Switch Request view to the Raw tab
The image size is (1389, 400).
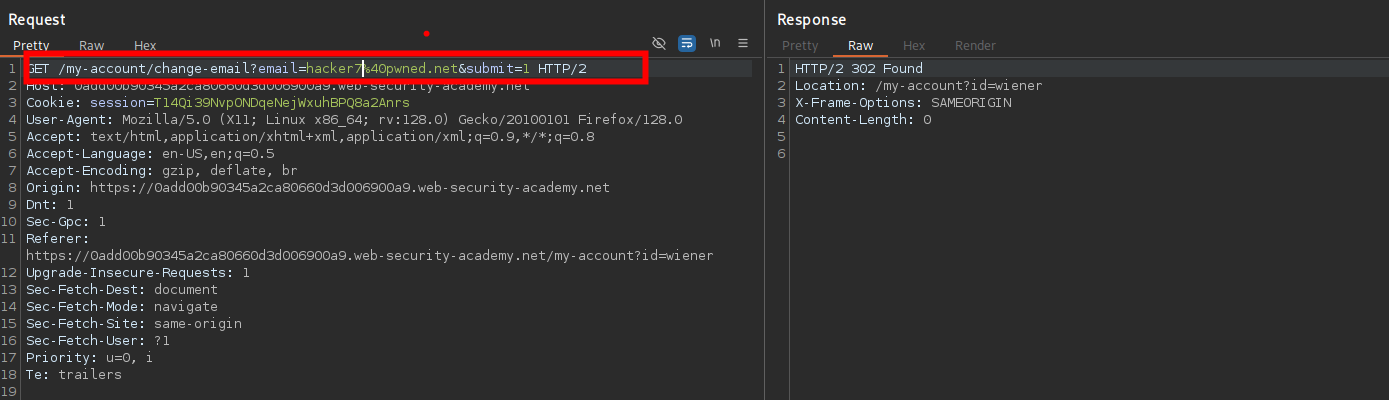(92, 46)
